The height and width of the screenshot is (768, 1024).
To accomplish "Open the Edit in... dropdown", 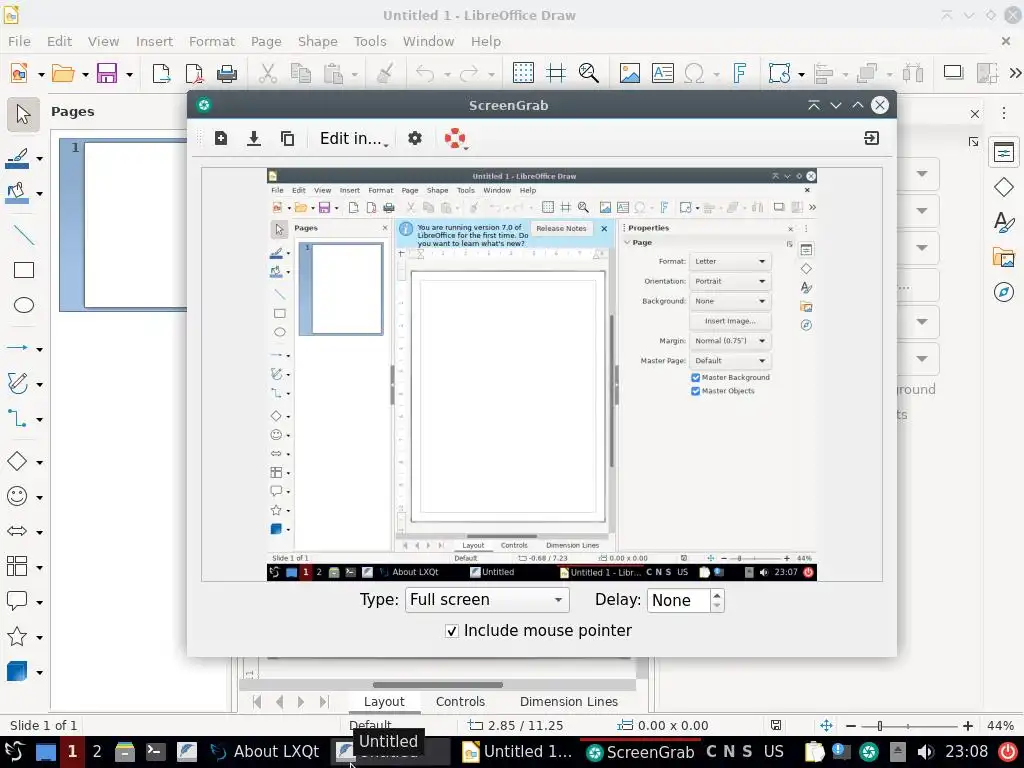I will tap(354, 138).
